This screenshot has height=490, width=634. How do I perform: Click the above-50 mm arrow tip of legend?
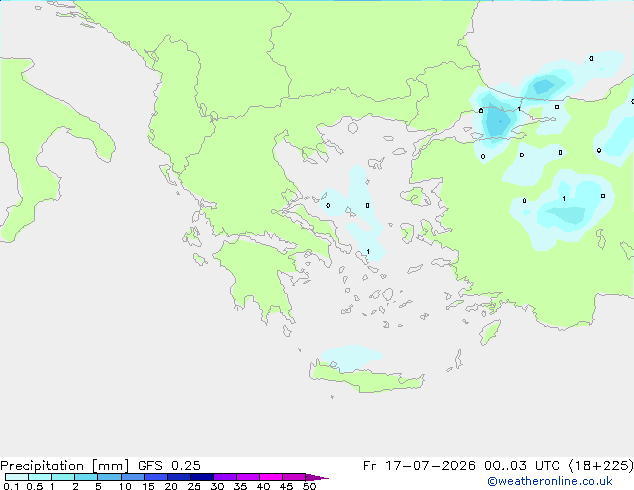tap(317, 477)
